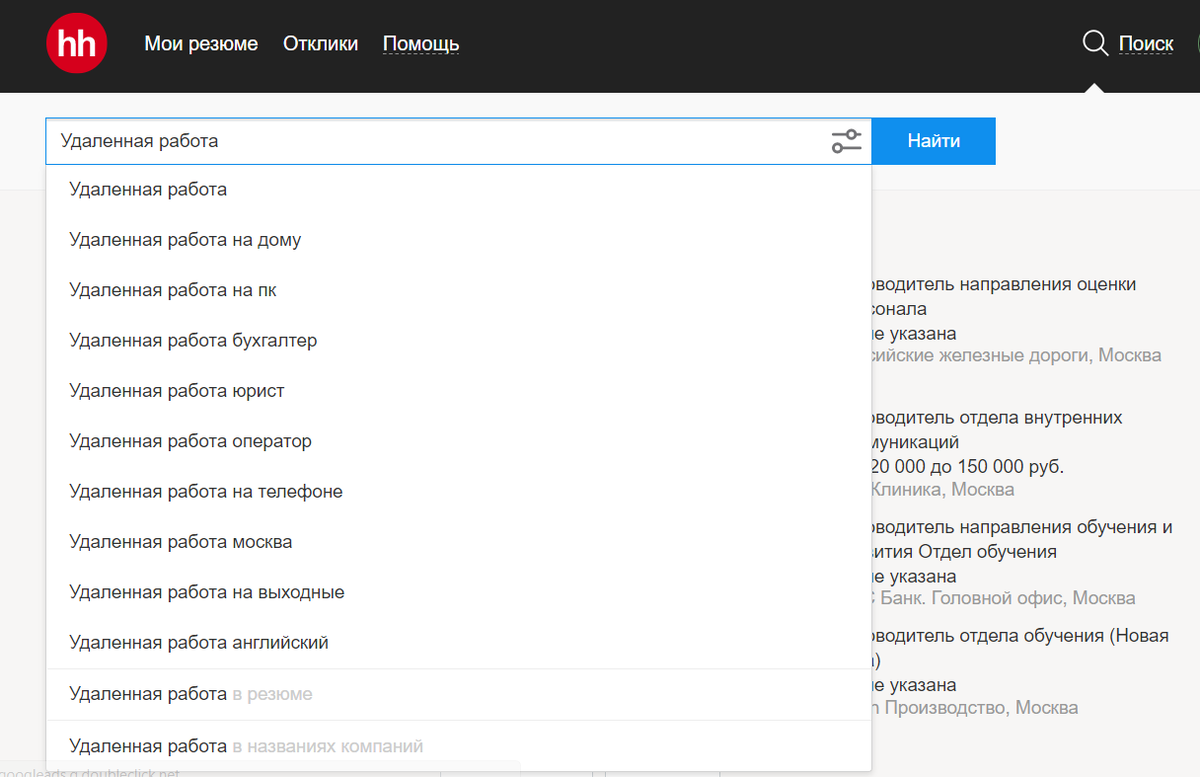Select suggestion Удаленная работа на телефоне
The image size is (1200, 777).
pyautogui.click(x=458, y=491)
